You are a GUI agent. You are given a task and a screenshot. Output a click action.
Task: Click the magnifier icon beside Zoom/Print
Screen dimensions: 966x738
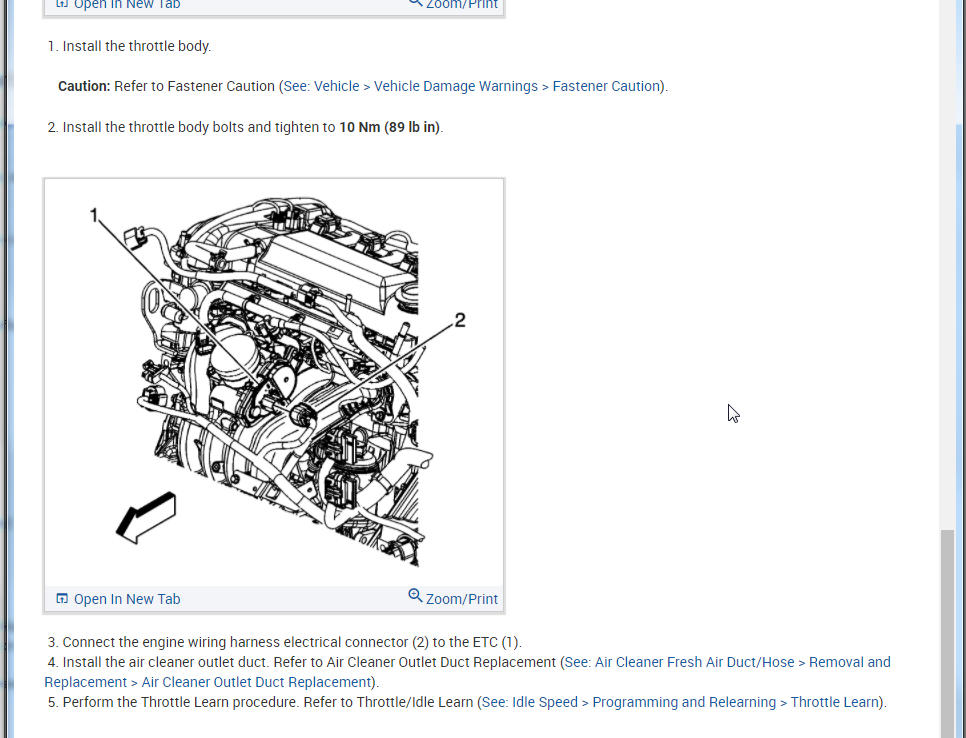(415, 596)
